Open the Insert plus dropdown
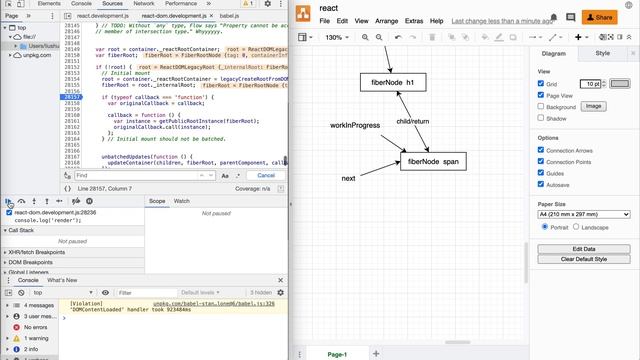Screen dimensions: 640x360 tap(582, 37)
